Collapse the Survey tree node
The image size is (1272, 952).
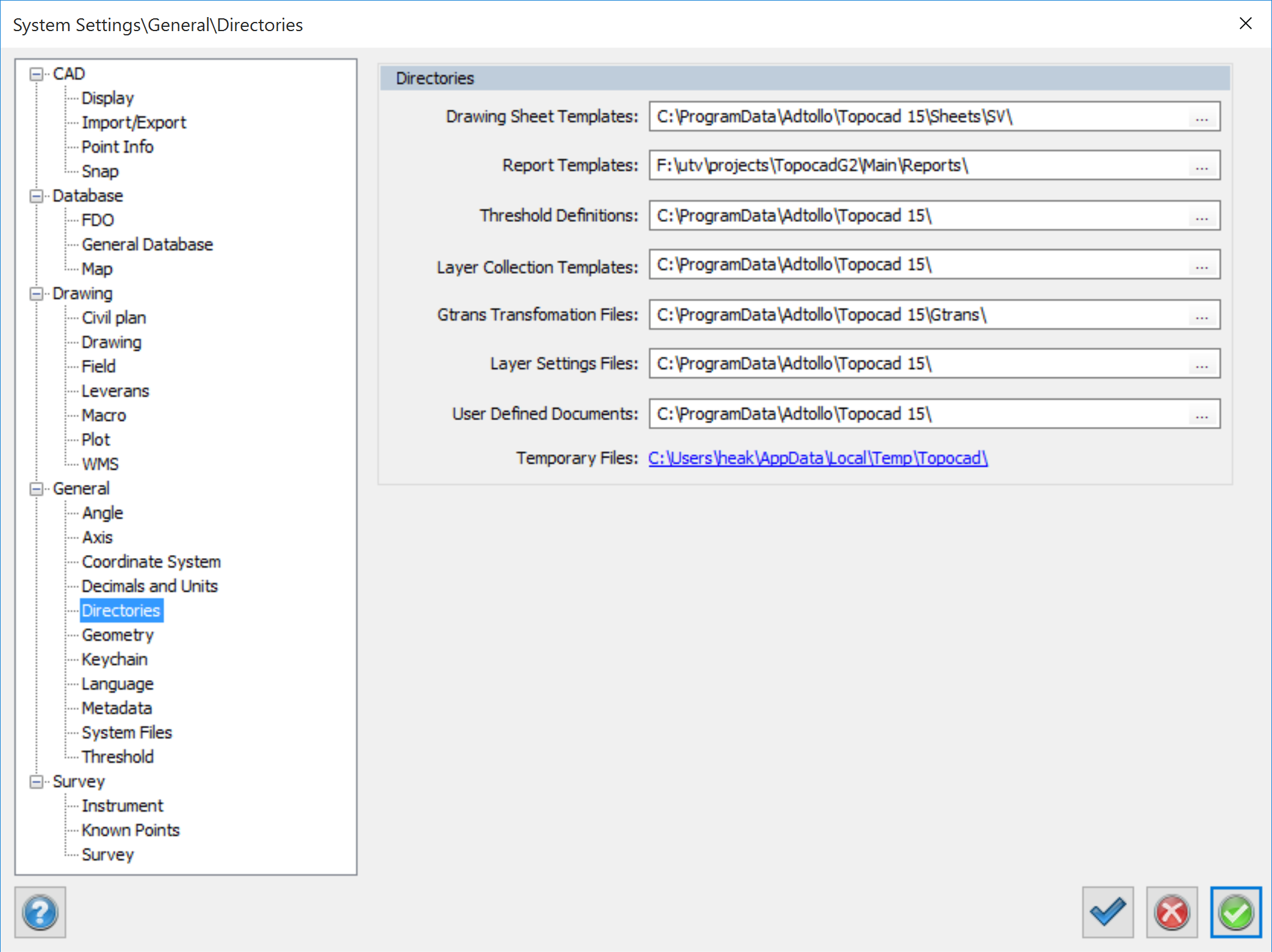coord(37,781)
